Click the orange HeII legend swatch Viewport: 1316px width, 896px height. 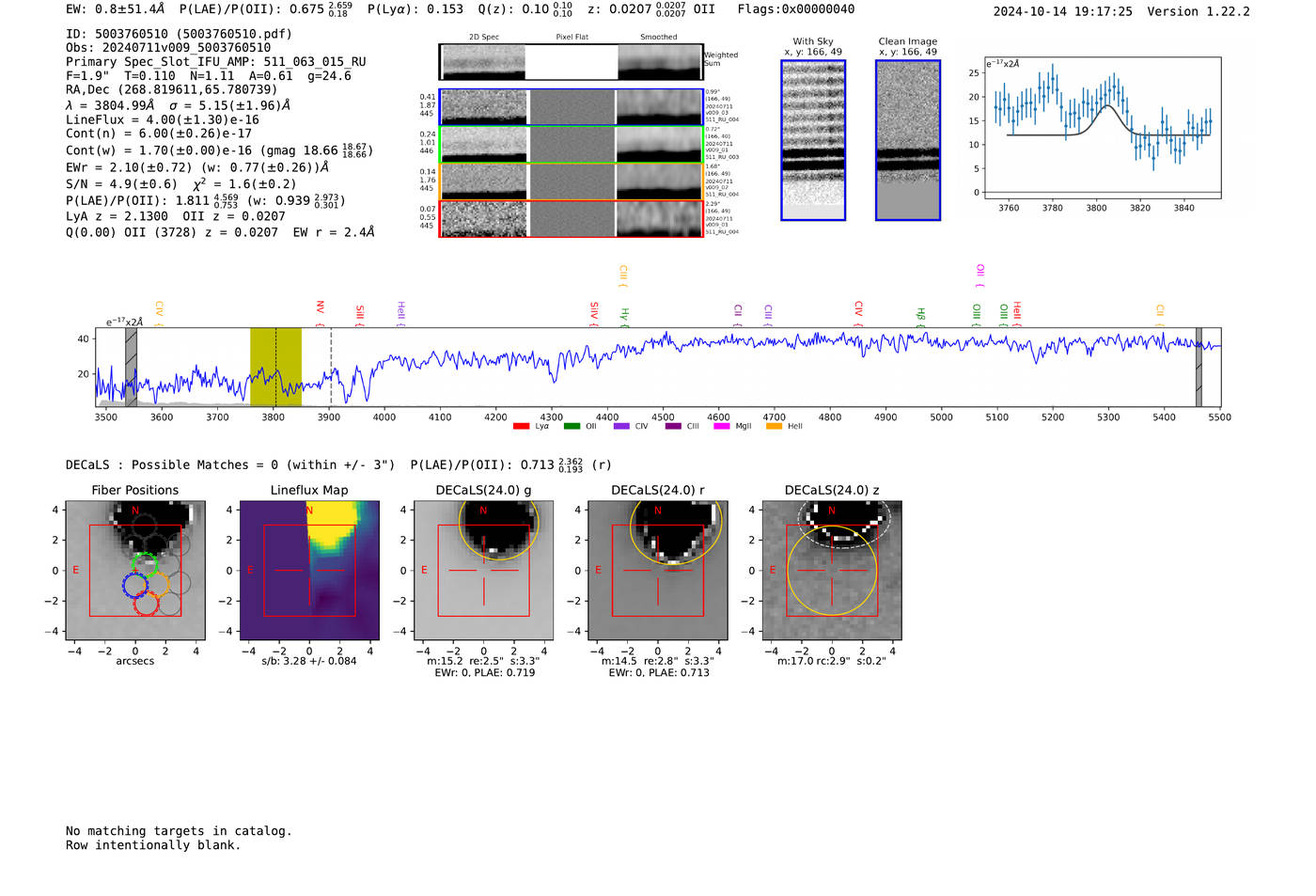pyautogui.click(x=774, y=427)
